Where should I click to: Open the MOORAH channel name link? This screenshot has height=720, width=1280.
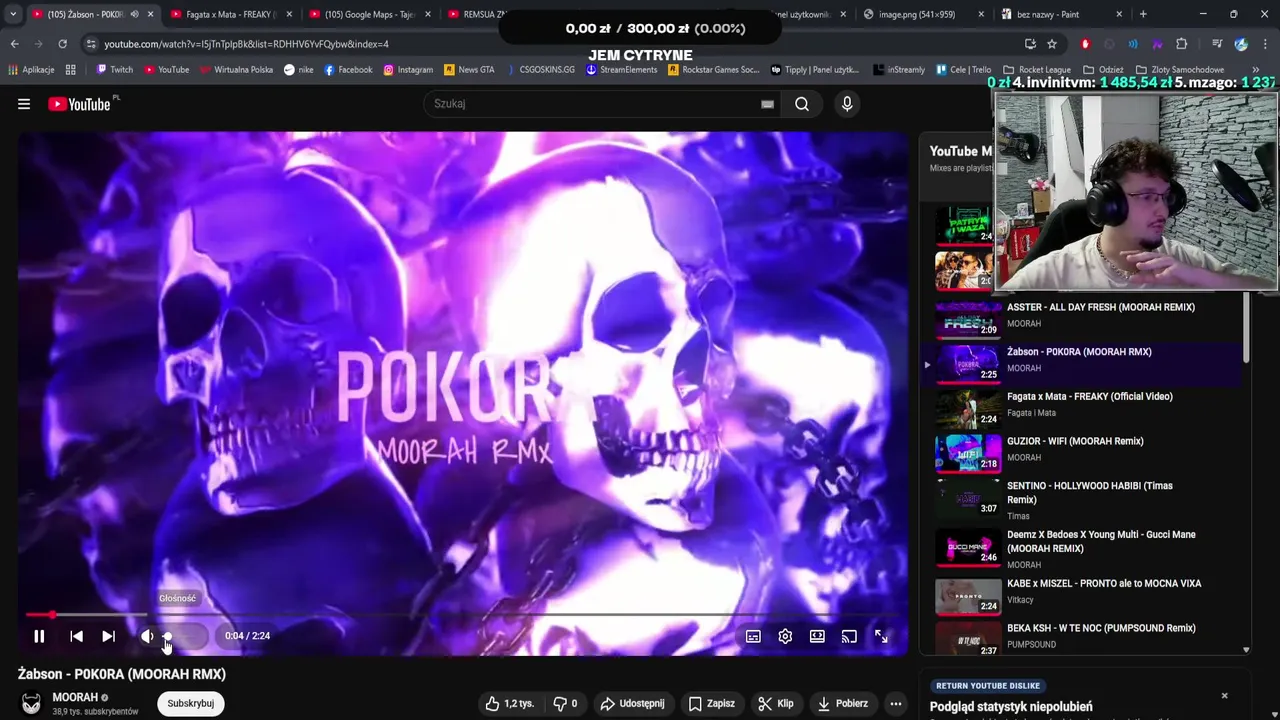click(x=75, y=697)
